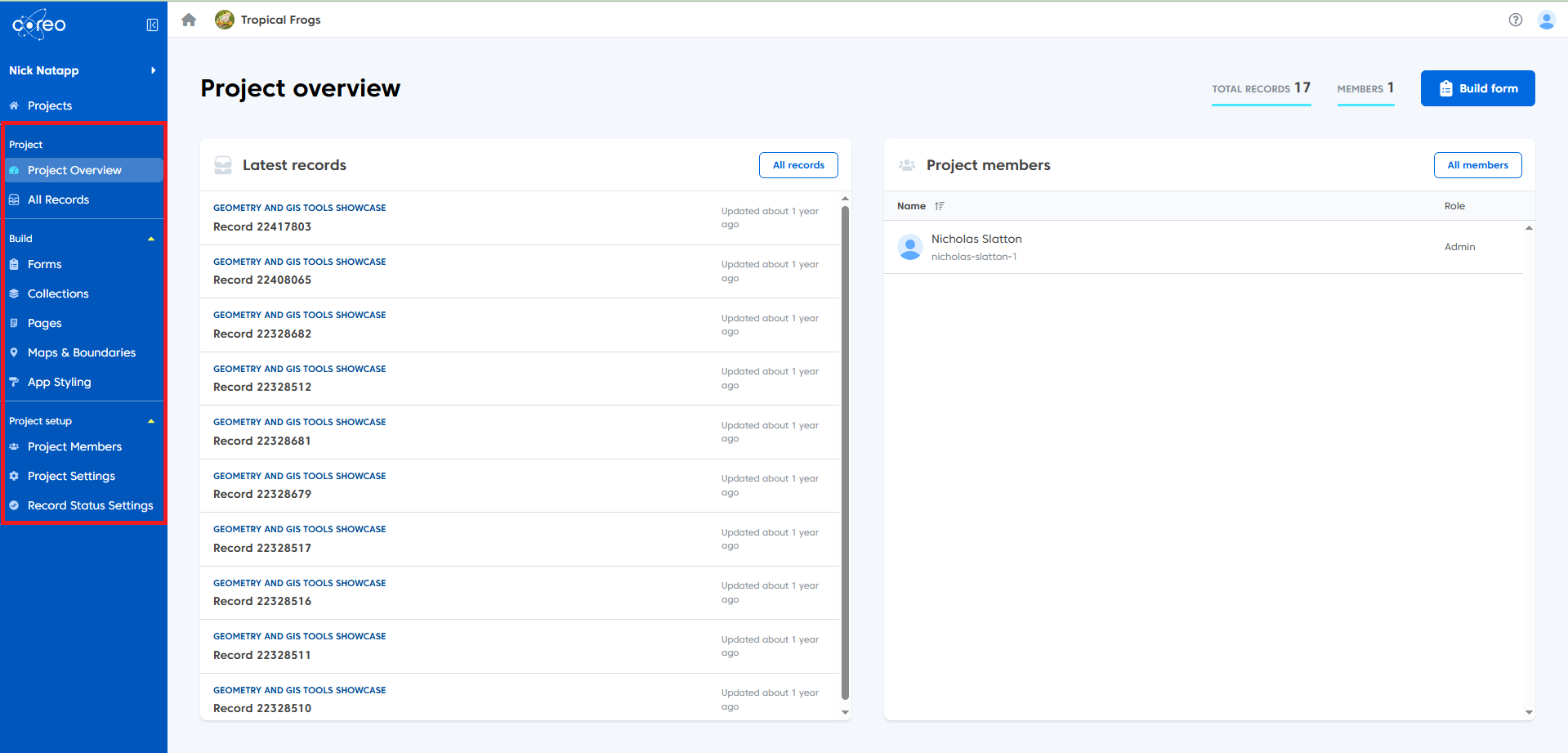
Task: Open the App Styling section
Action: click(59, 382)
